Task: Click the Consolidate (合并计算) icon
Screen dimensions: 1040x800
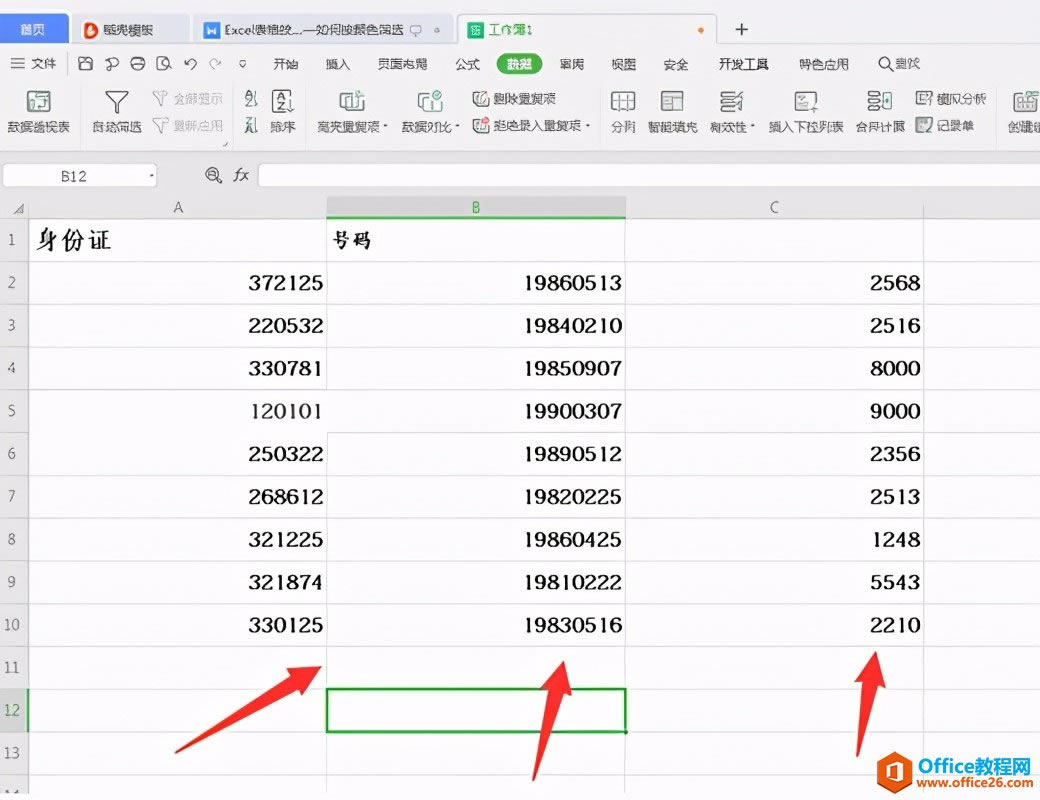Action: point(879,101)
